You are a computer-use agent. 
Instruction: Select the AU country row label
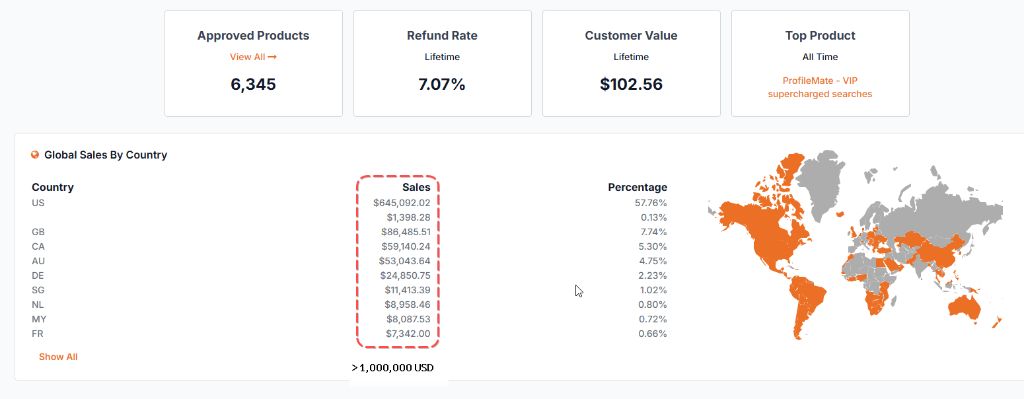point(38,261)
